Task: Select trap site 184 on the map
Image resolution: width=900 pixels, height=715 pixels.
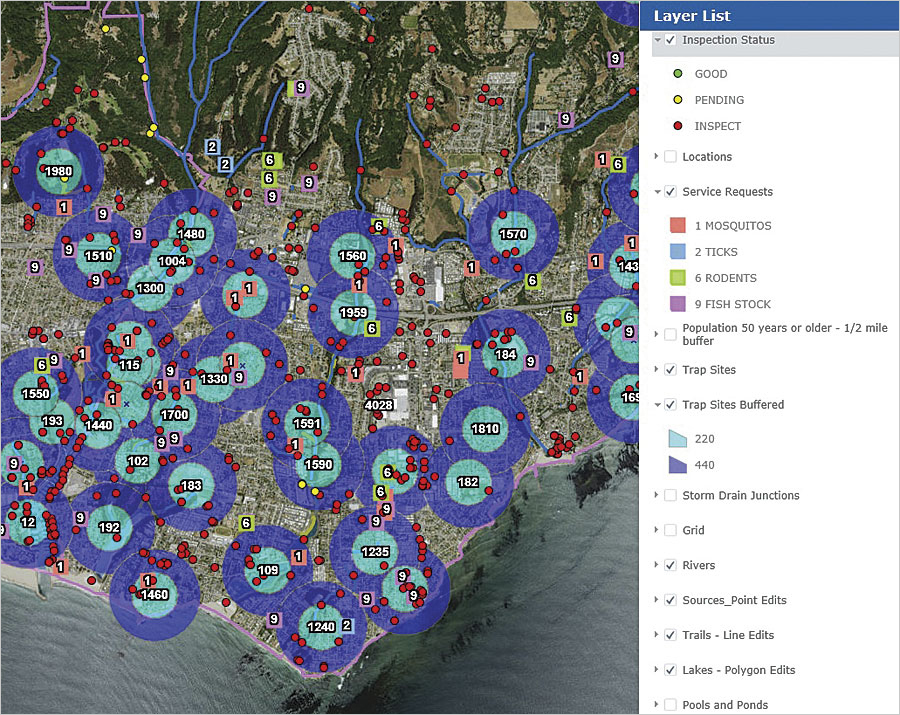Action: 506,355
